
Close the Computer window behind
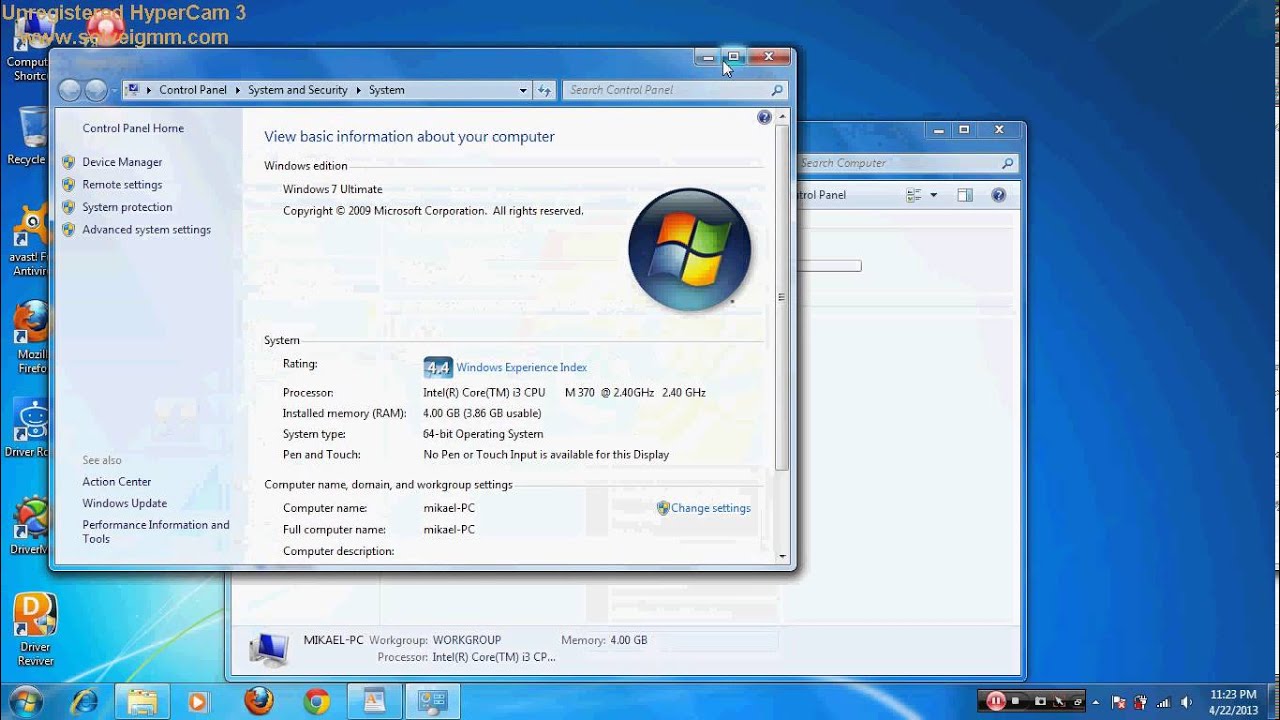998,130
